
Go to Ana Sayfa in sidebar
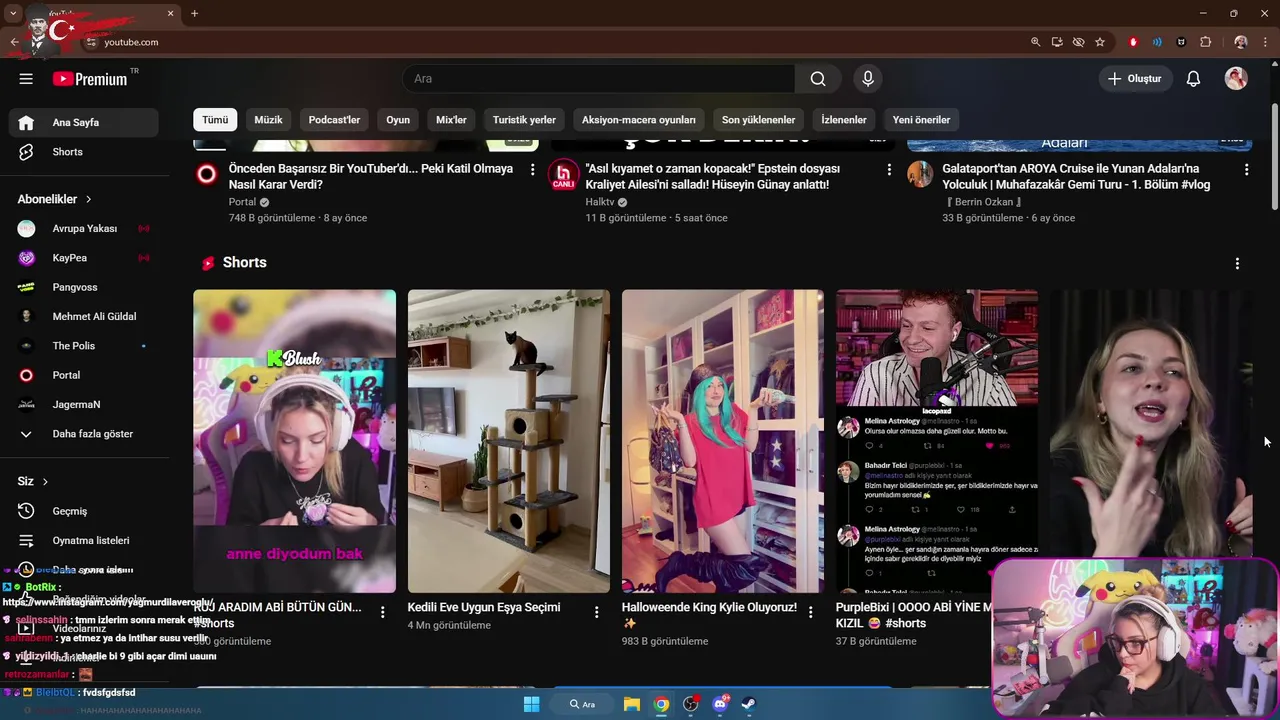pyautogui.click(x=84, y=122)
